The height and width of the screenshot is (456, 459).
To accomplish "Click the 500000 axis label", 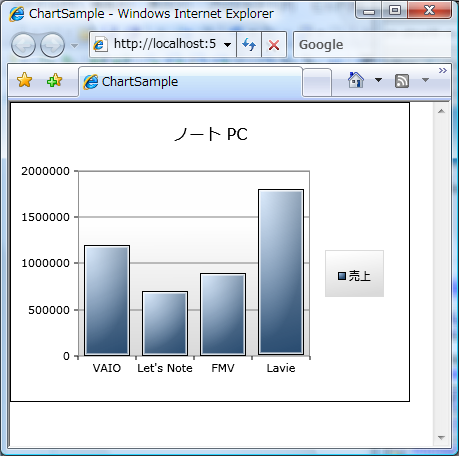I will pos(49,310).
